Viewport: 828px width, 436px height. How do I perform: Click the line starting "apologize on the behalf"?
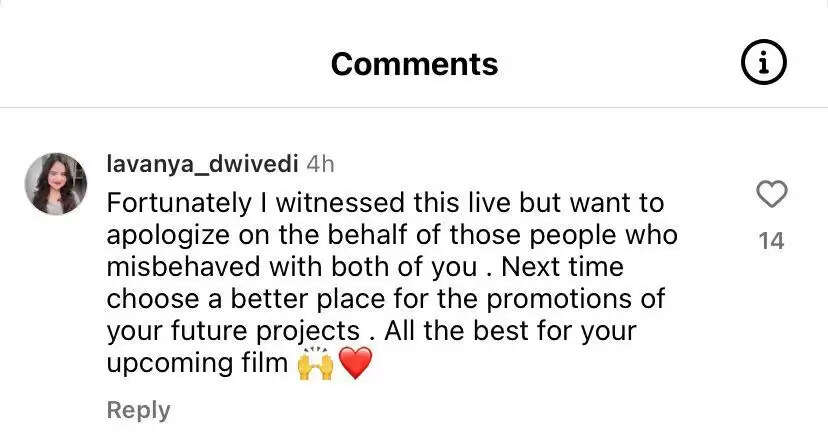pyautogui.click(x=392, y=235)
